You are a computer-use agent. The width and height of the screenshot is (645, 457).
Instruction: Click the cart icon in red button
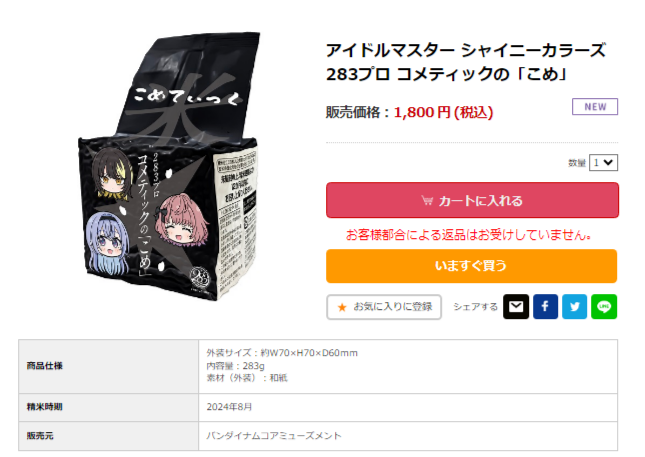point(427,200)
